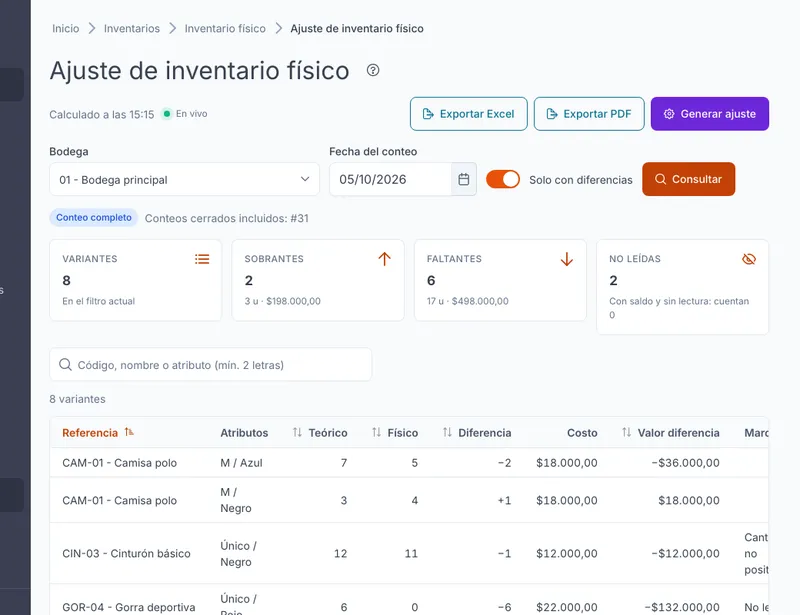Click the Exportar PDF button
Image resolution: width=800 pixels, height=615 pixels.
[589, 114]
